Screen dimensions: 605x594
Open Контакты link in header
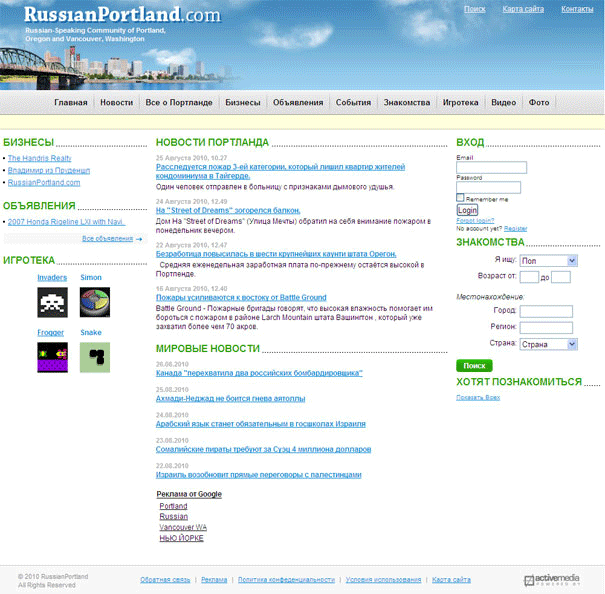[577, 9]
